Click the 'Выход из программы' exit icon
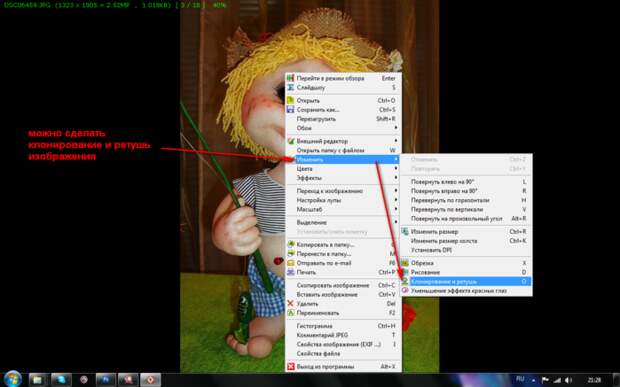This screenshot has width=620, height=387. point(291,366)
